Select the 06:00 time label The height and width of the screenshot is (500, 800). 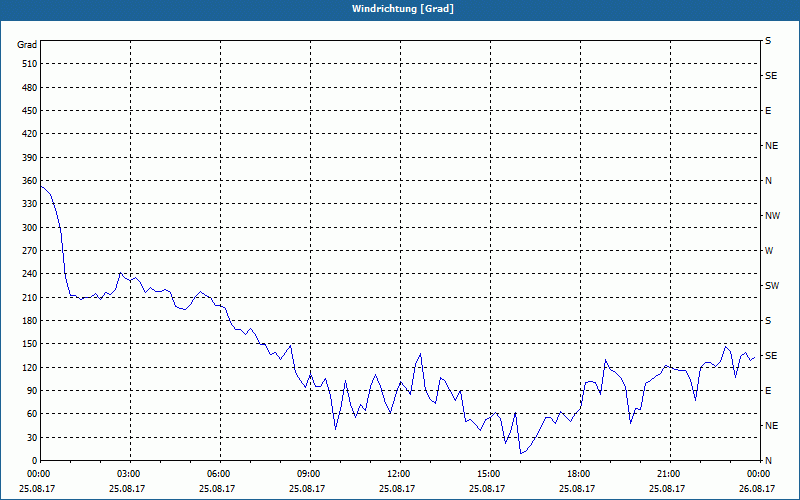(217, 474)
